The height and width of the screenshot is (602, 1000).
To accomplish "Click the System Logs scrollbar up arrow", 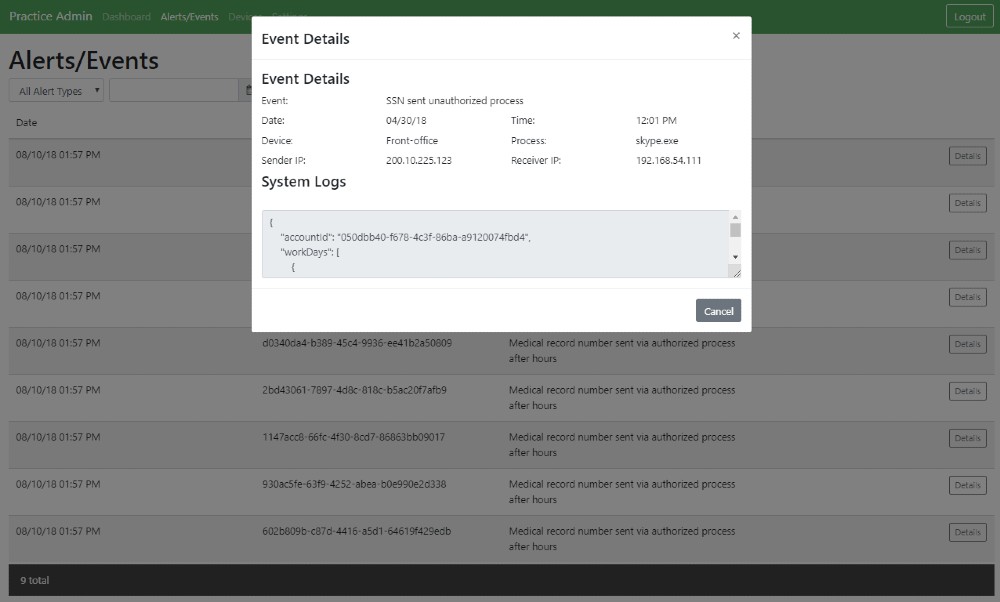I will click(733, 216).
